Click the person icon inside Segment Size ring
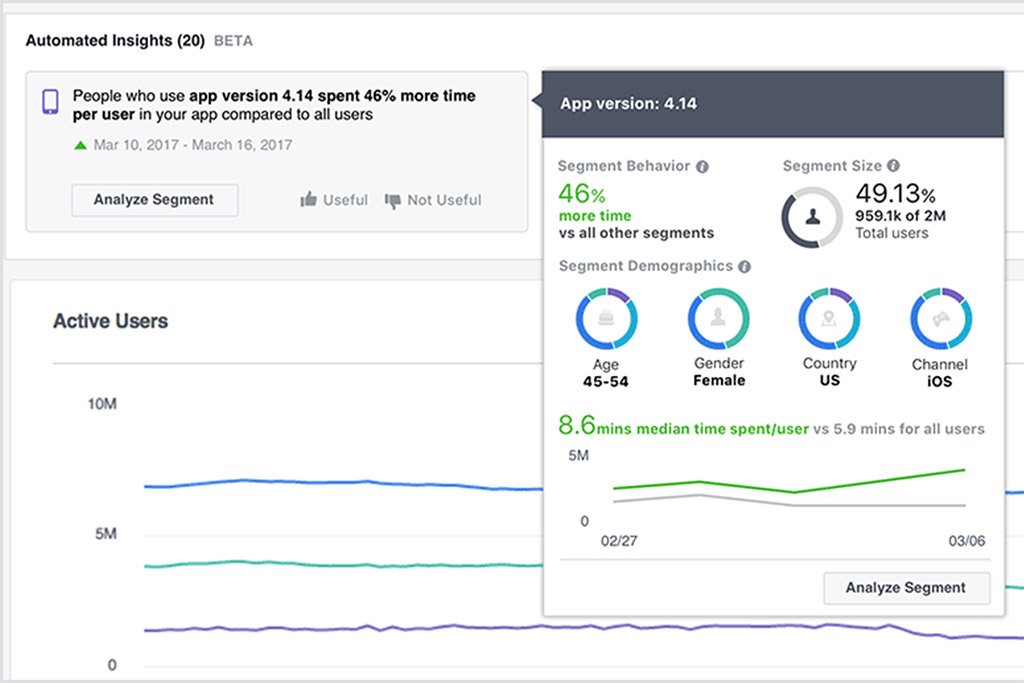1024x683 pixels. 813,215
